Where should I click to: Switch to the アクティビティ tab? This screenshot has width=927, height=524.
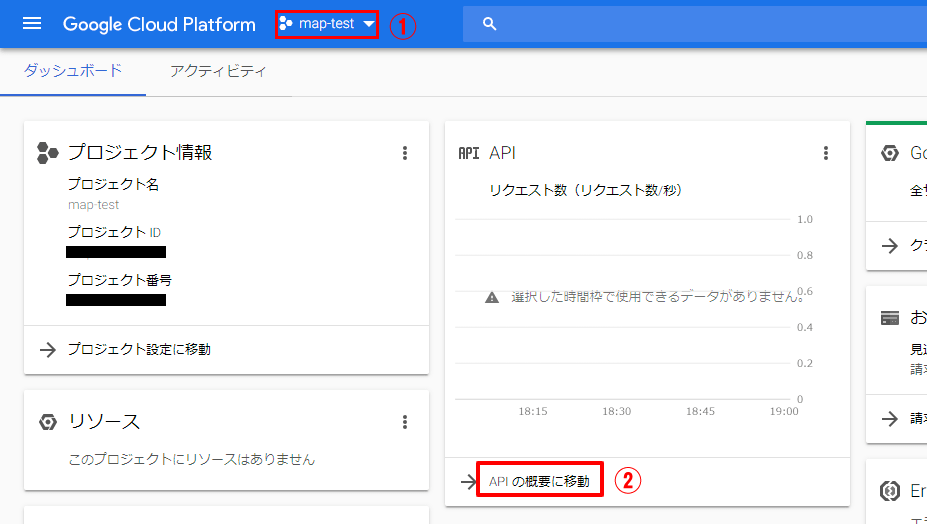218,71
